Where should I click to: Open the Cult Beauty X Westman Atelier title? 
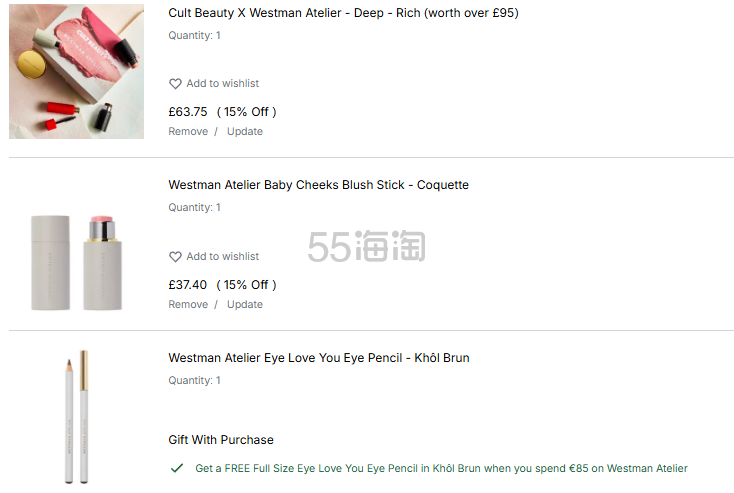(343, 13)
